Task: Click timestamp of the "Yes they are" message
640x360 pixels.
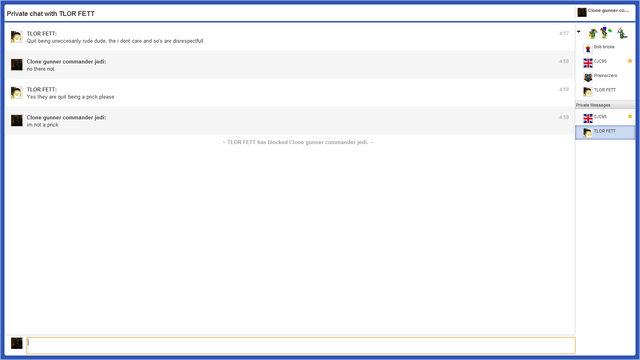Action: pyautogui.click(x=564, y=89)
